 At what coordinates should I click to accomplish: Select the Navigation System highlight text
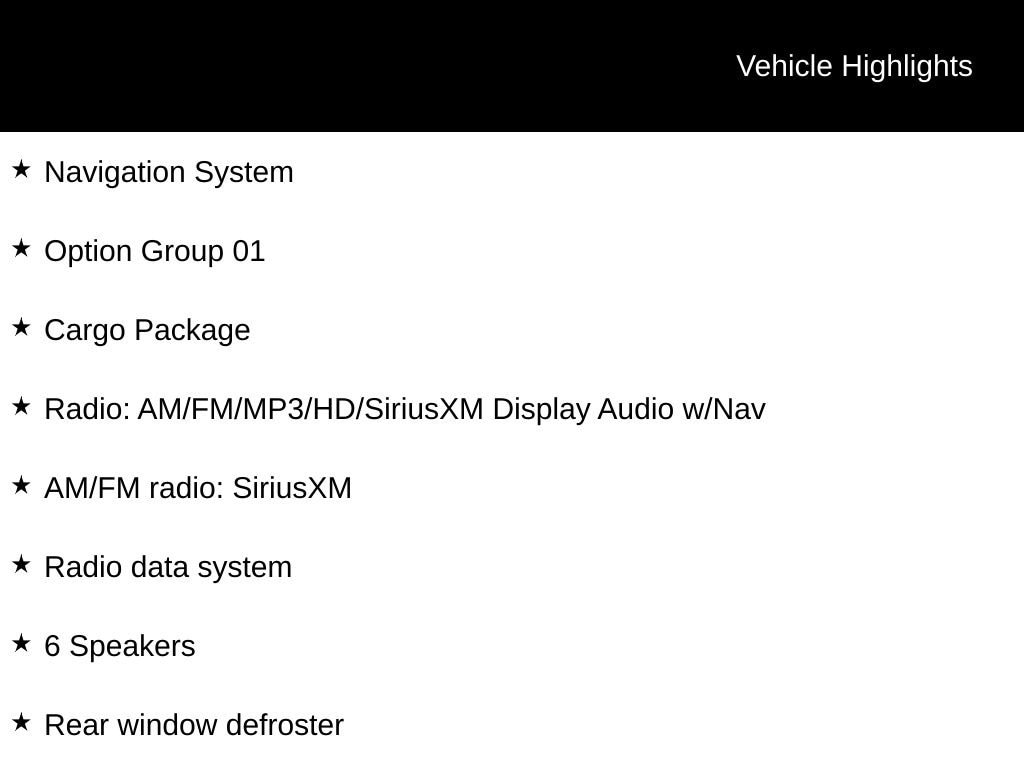pos(169,172)
